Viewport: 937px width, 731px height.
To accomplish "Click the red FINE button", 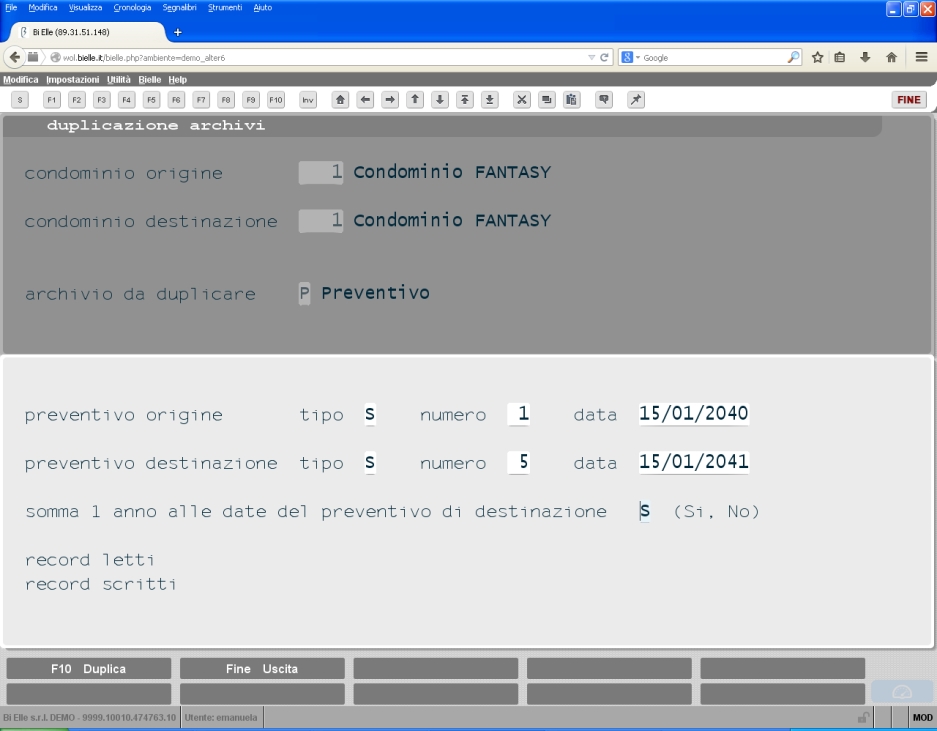I will 909,100.
